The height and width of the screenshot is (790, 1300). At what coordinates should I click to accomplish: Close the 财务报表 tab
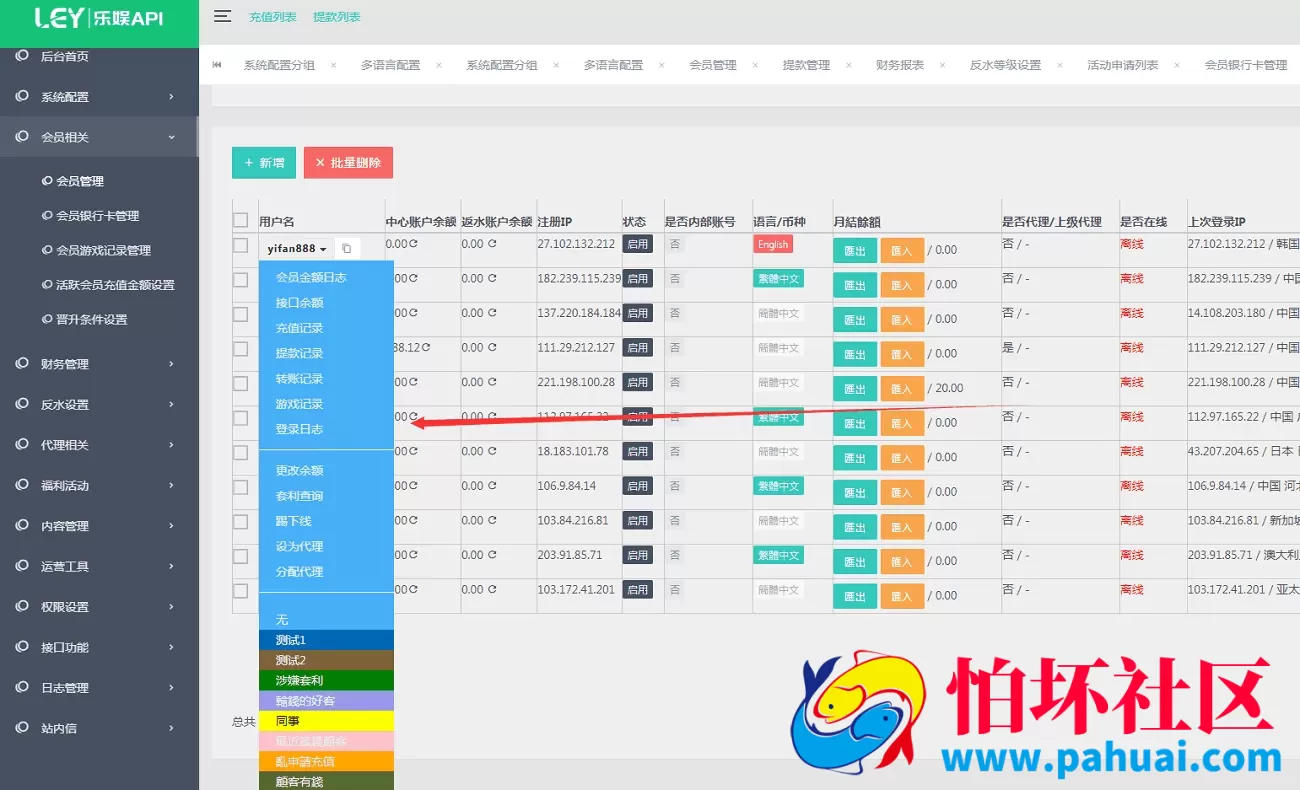pyautogui.click(x=943, y=65)
